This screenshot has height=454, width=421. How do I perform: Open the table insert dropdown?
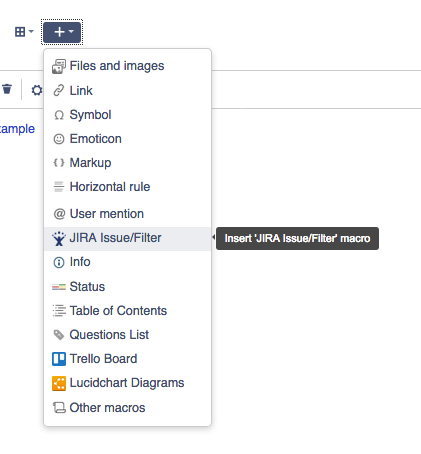coord(24,32)
